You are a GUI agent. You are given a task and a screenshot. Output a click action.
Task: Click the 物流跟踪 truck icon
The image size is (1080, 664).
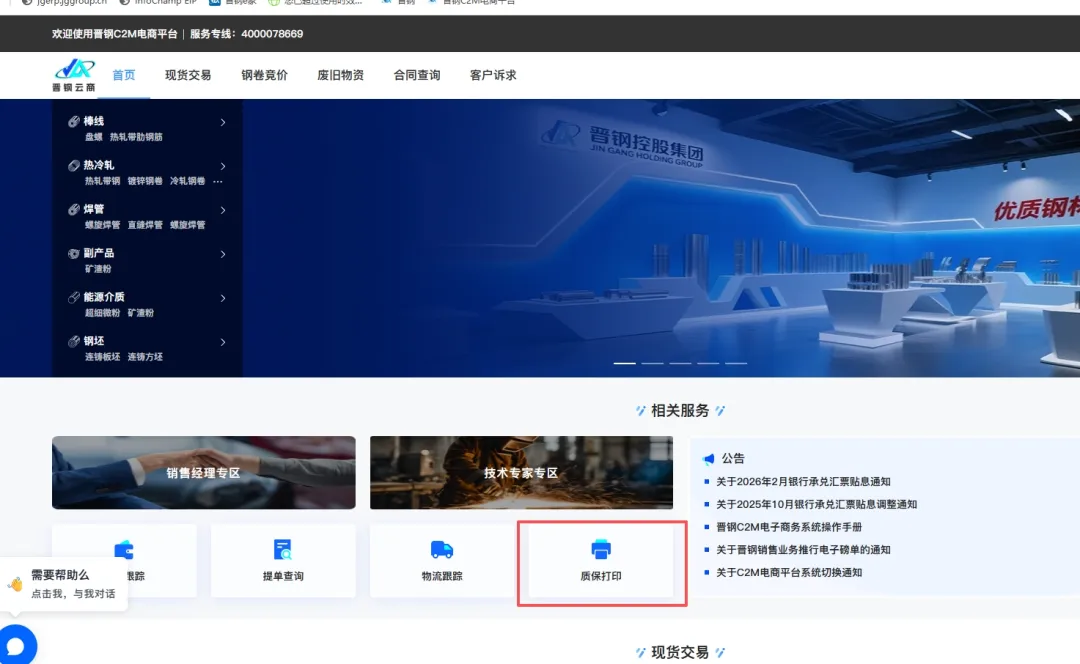(442, 550)
